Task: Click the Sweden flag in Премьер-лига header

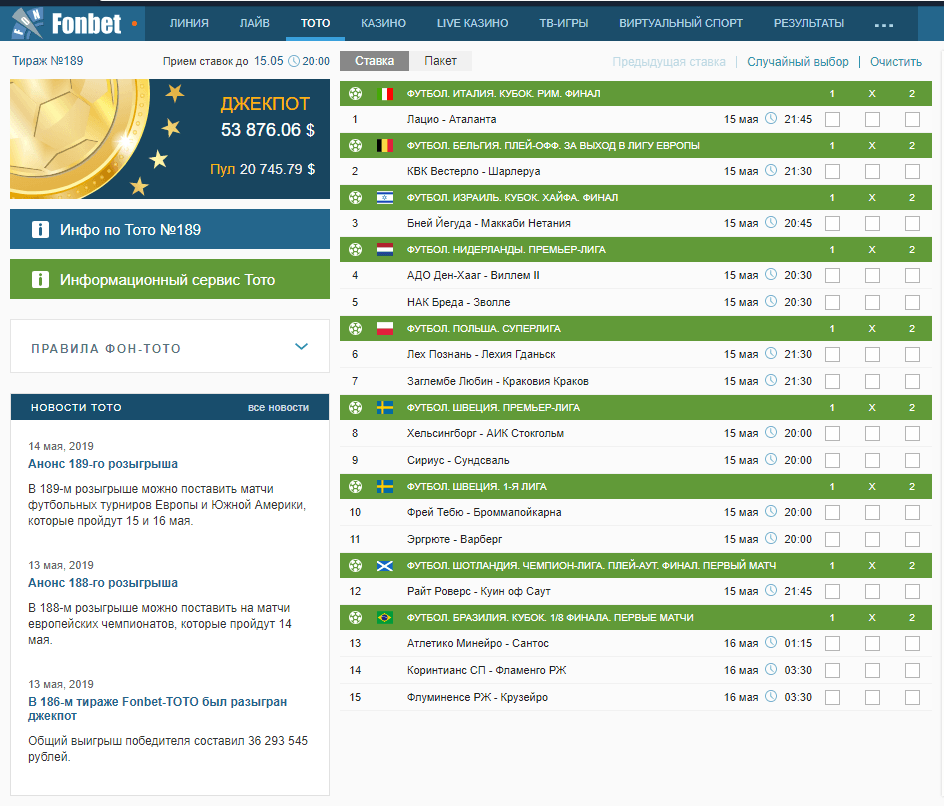Action: [385, 408]
